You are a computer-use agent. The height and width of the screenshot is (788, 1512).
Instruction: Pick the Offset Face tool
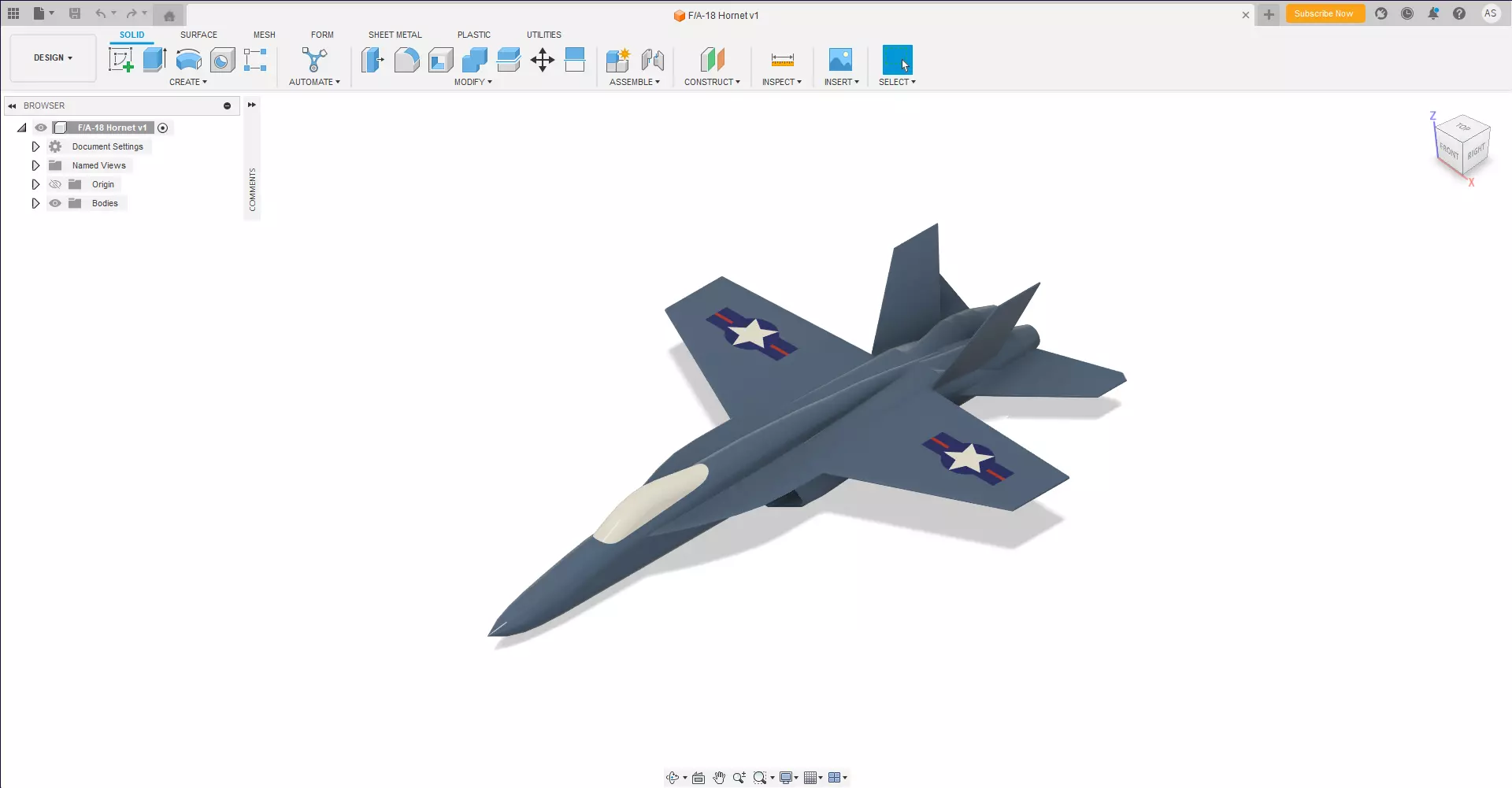tap(509, 60)
